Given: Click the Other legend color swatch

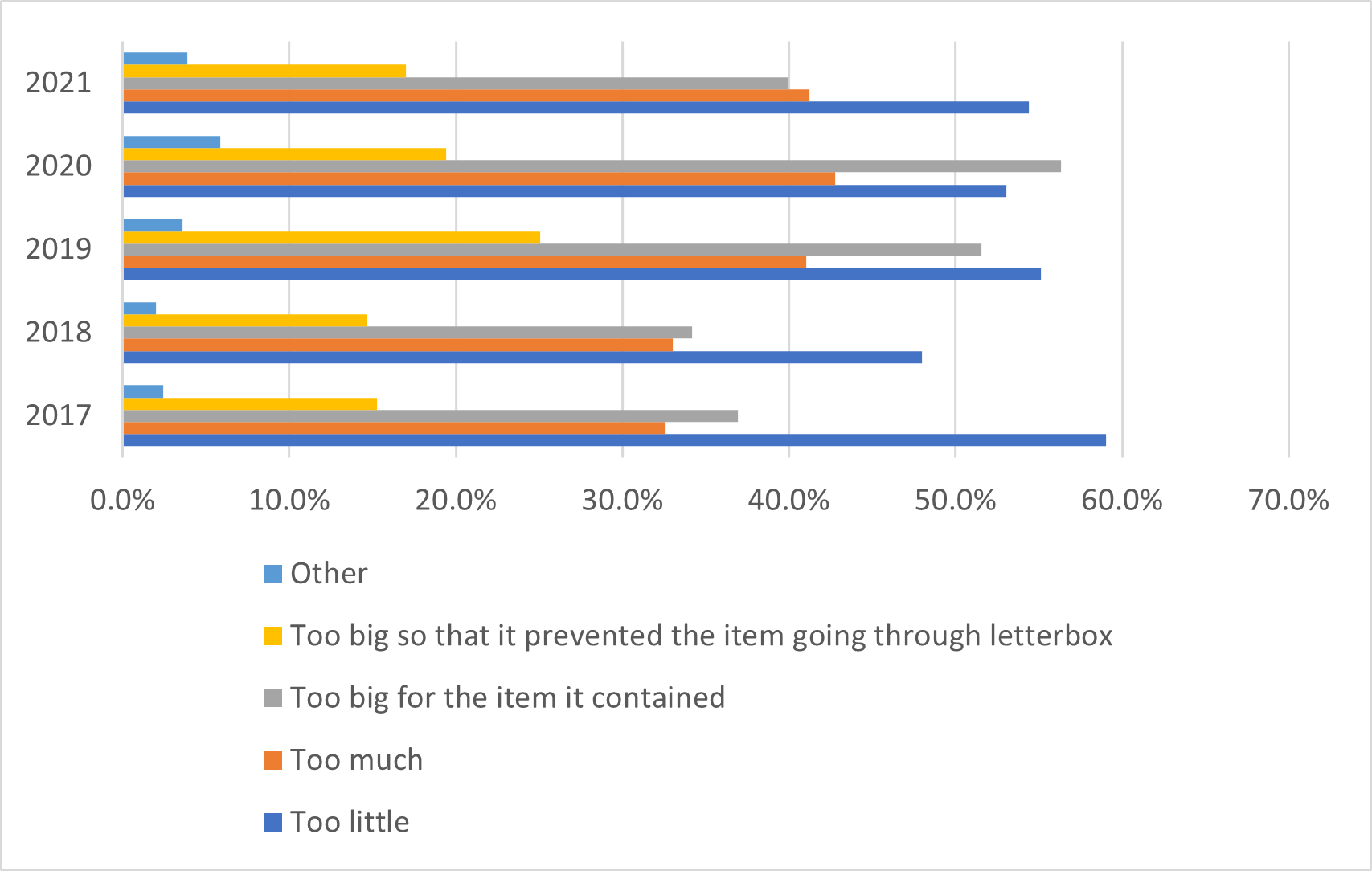Looking at the screenshot, I should (273, 574).
